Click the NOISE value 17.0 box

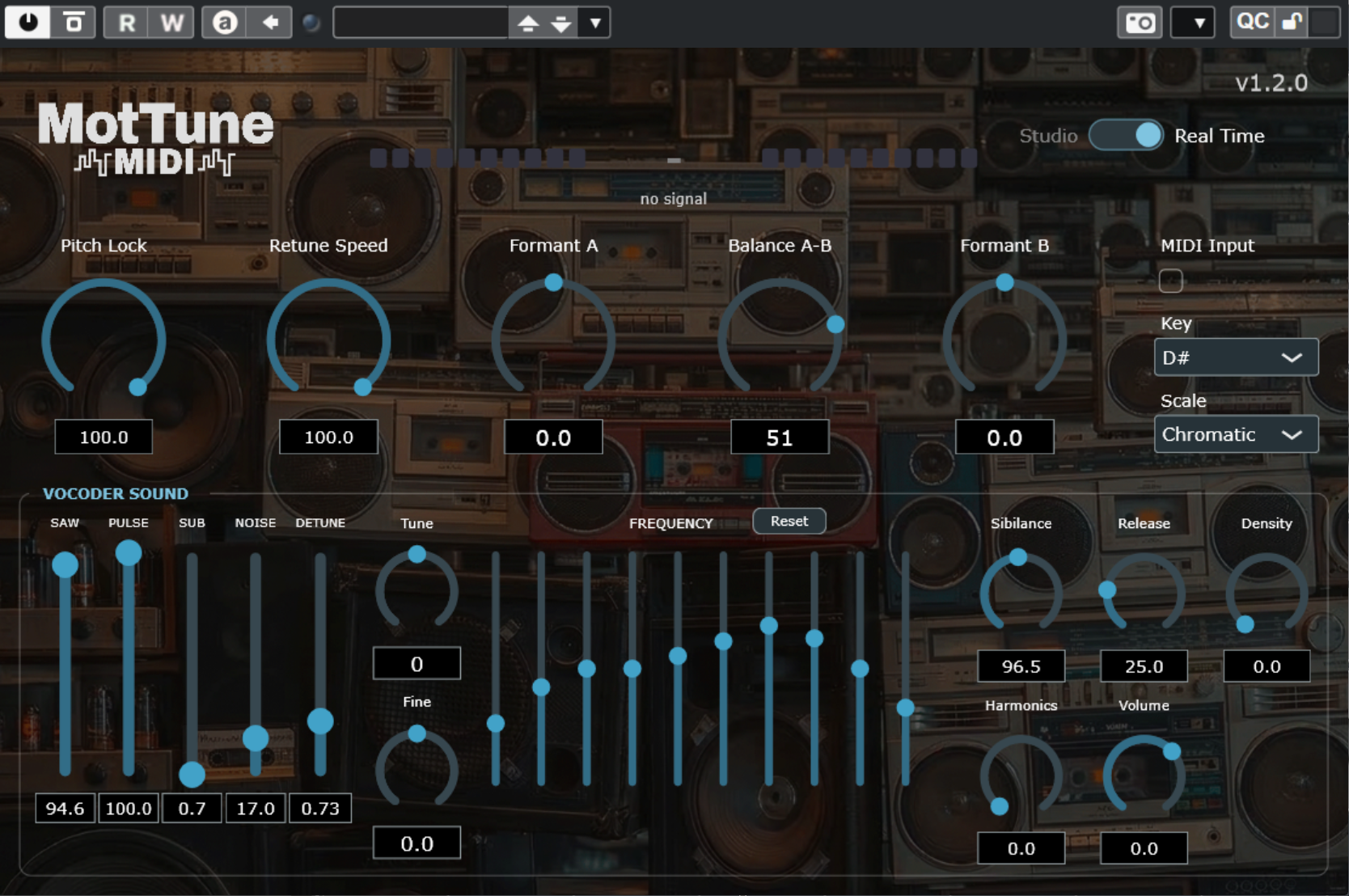[256, 808]
